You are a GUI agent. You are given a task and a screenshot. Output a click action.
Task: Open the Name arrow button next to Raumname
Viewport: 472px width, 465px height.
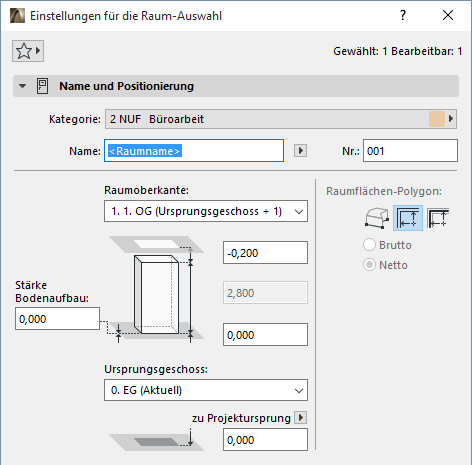click(x=300, y=151)
